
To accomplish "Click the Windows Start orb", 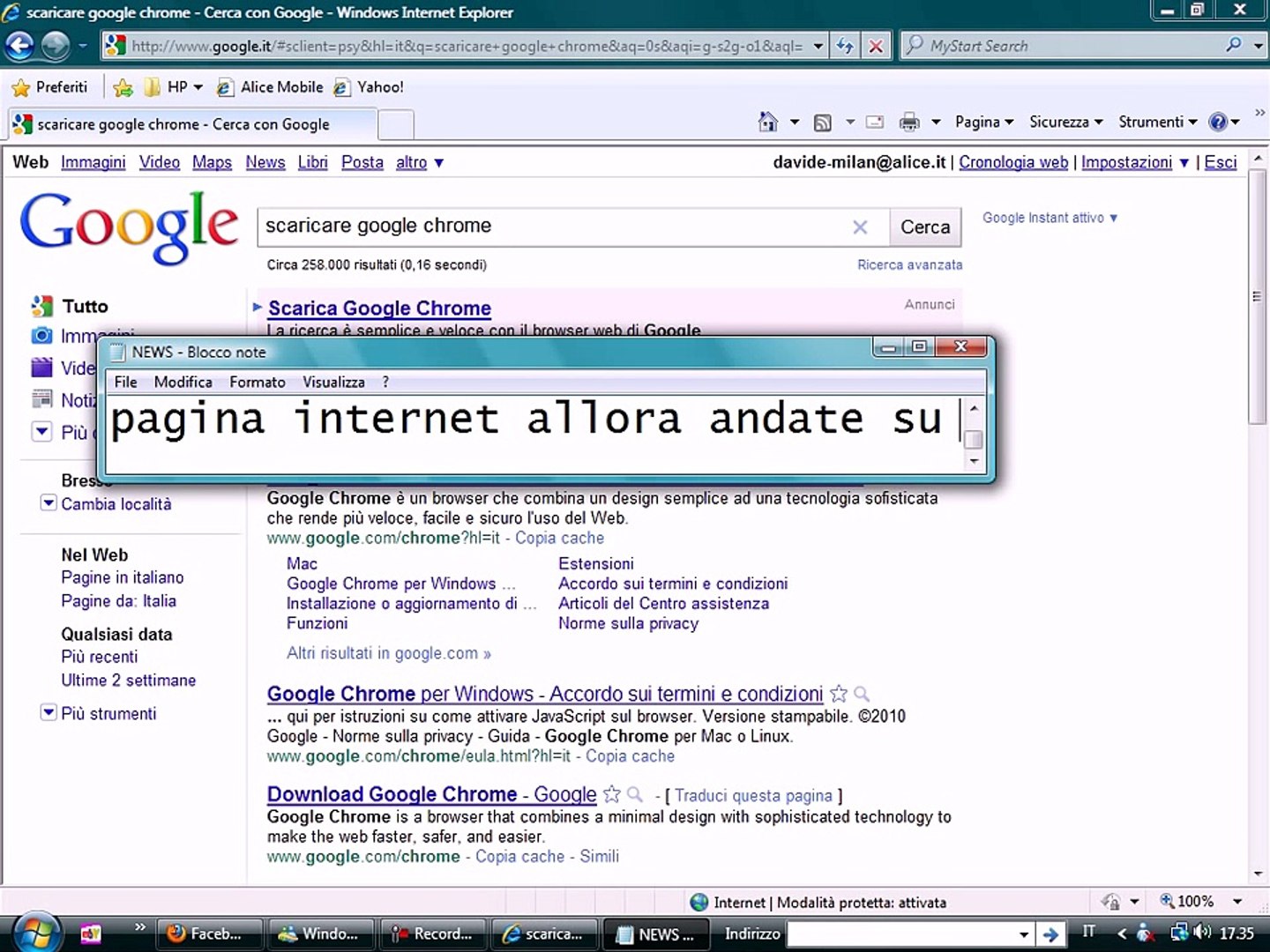I will [x=38, y=933].
